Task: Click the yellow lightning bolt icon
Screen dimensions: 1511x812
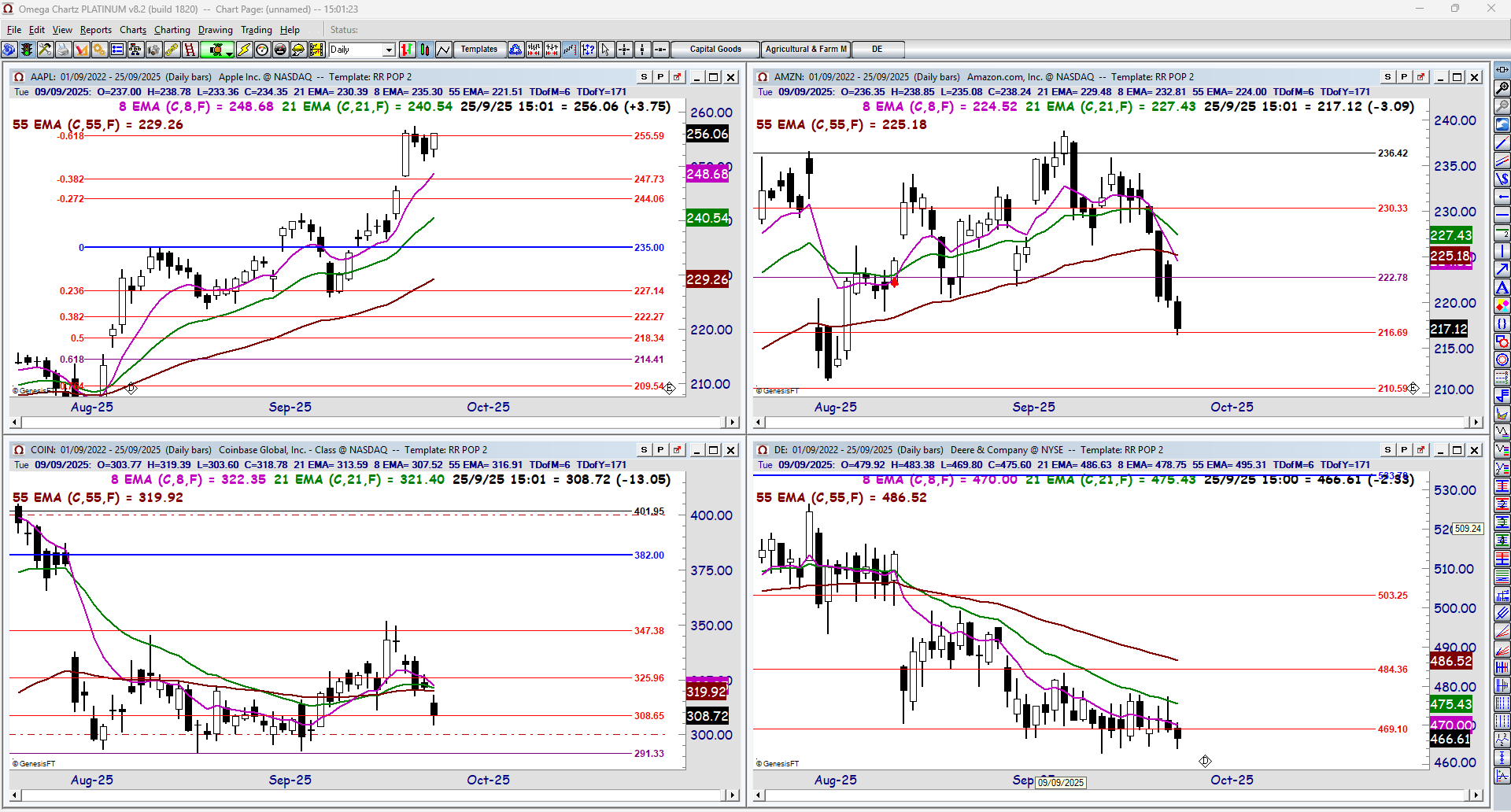Action: click(x=244, y=50)
